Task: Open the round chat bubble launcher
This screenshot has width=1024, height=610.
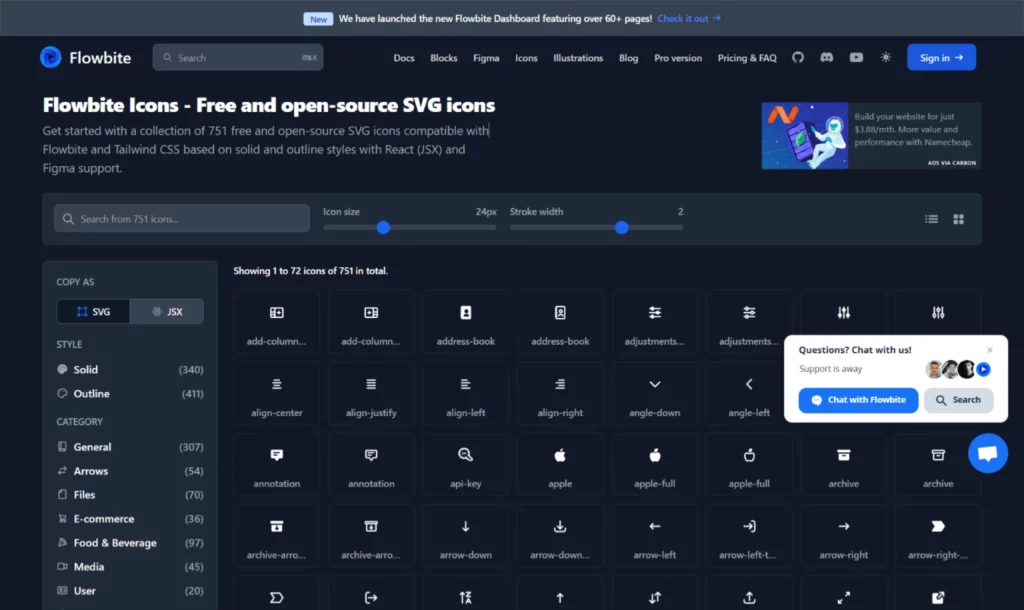Action: click(x=987, y=453)
